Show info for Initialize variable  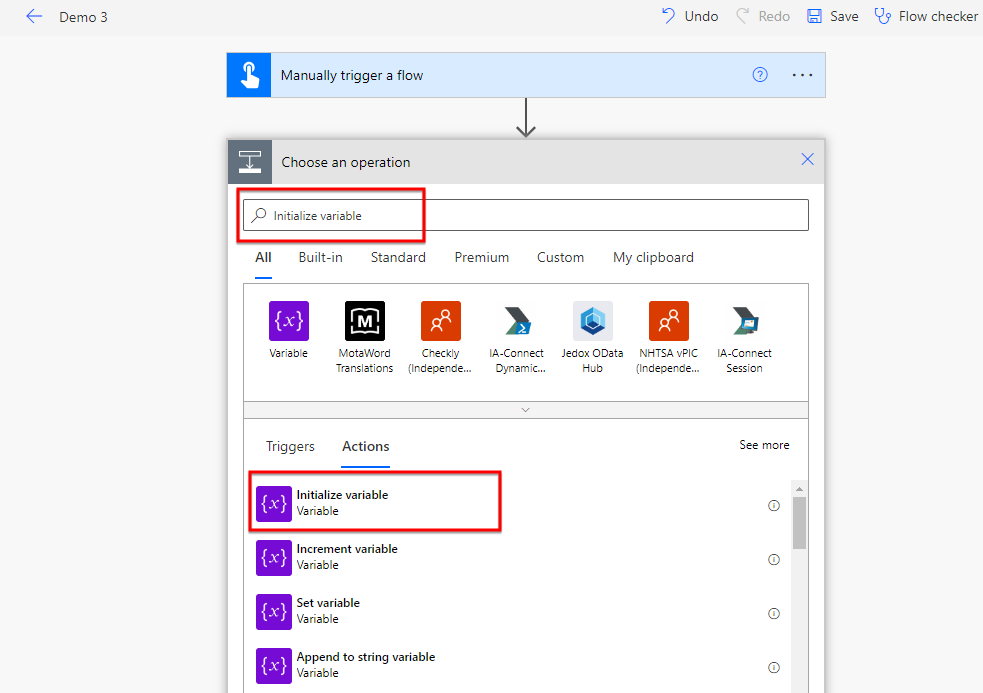[x=774, y=505]
